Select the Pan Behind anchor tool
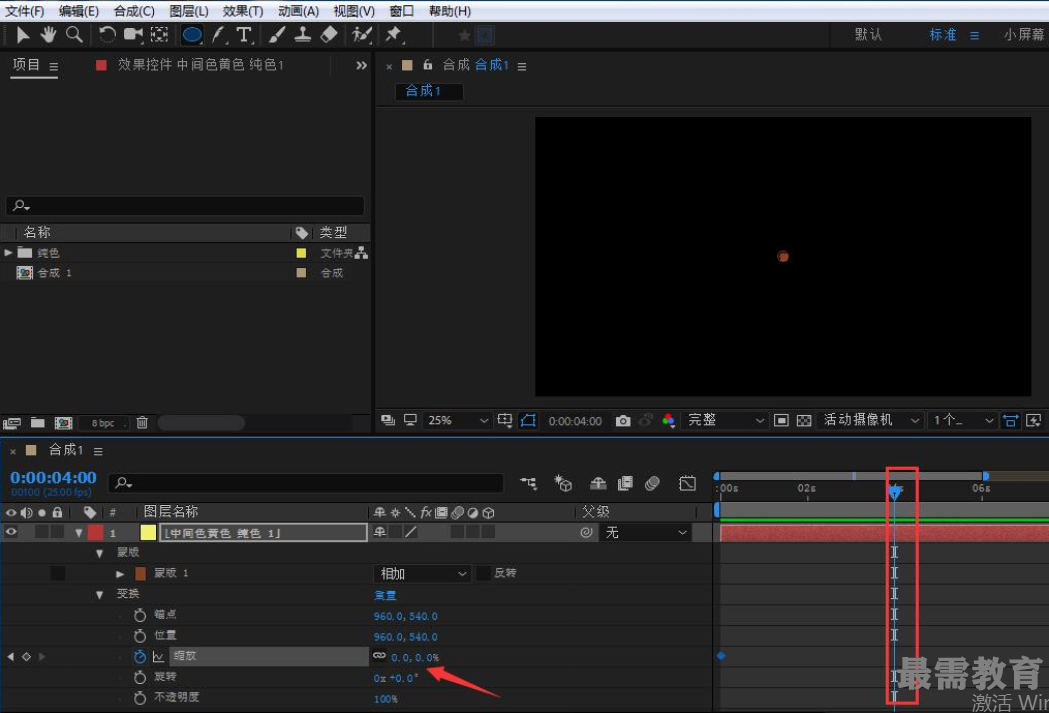The image size is (1049, 713). click(x=159, y=35)
